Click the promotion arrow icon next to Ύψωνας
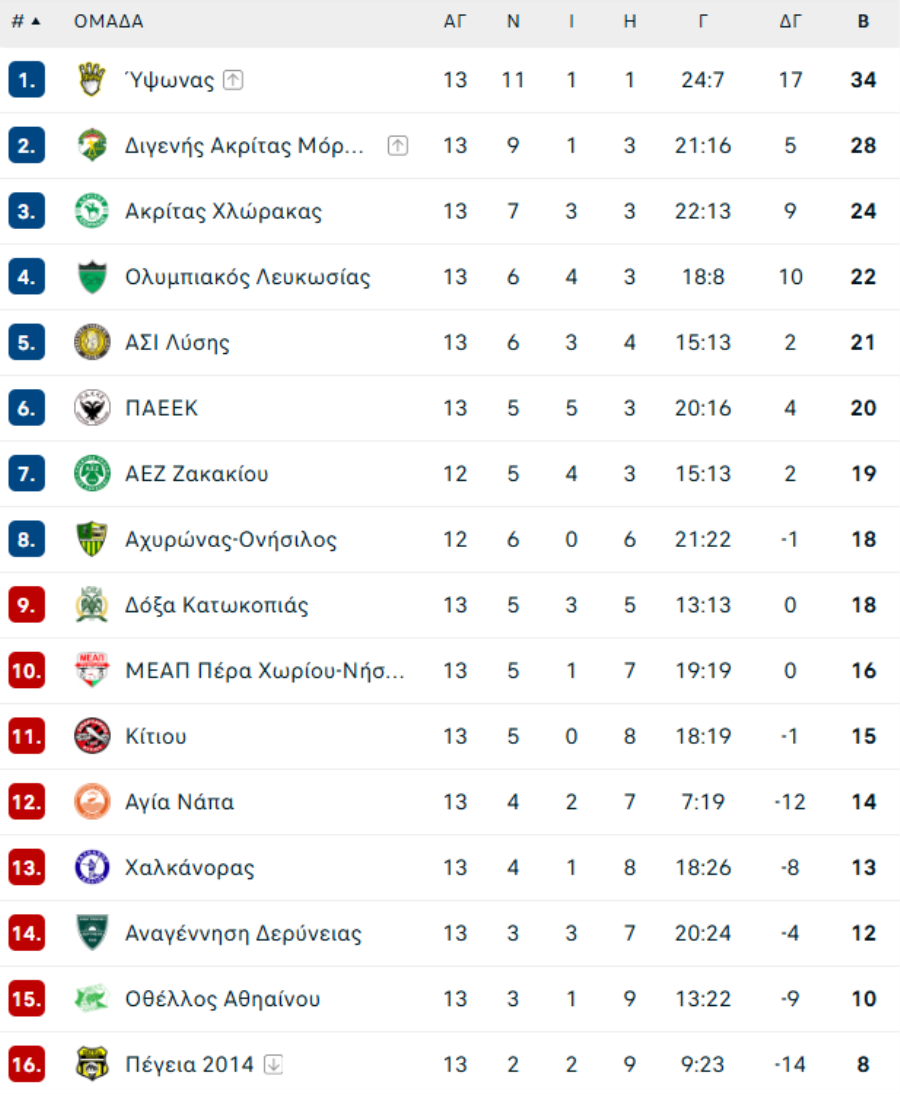This screenshot has width=900, height=1094. (x=233, y=80)
